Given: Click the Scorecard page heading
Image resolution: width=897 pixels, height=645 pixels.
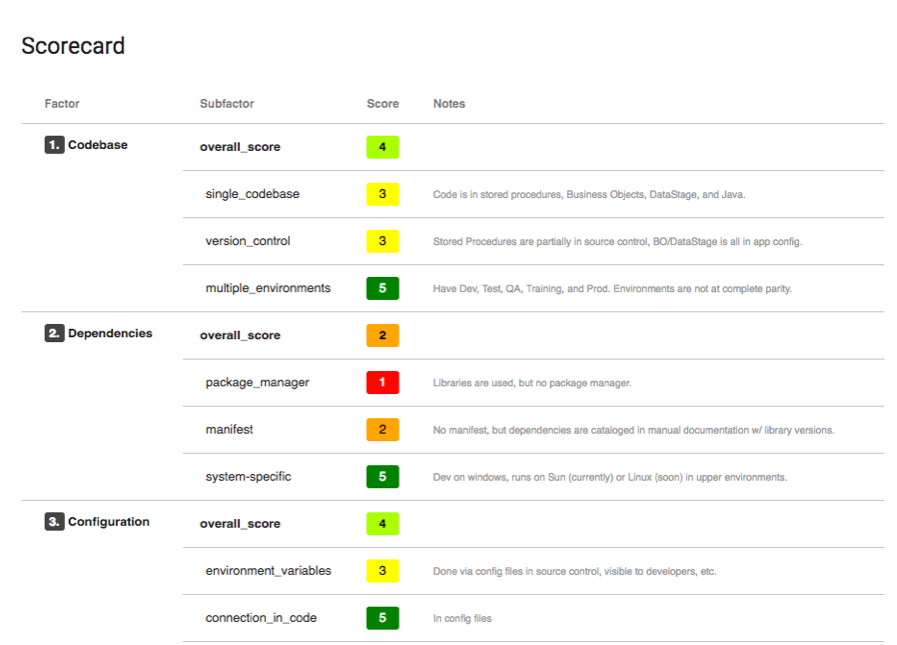Looking at the screenshot, I should click(x=73, y=46).
